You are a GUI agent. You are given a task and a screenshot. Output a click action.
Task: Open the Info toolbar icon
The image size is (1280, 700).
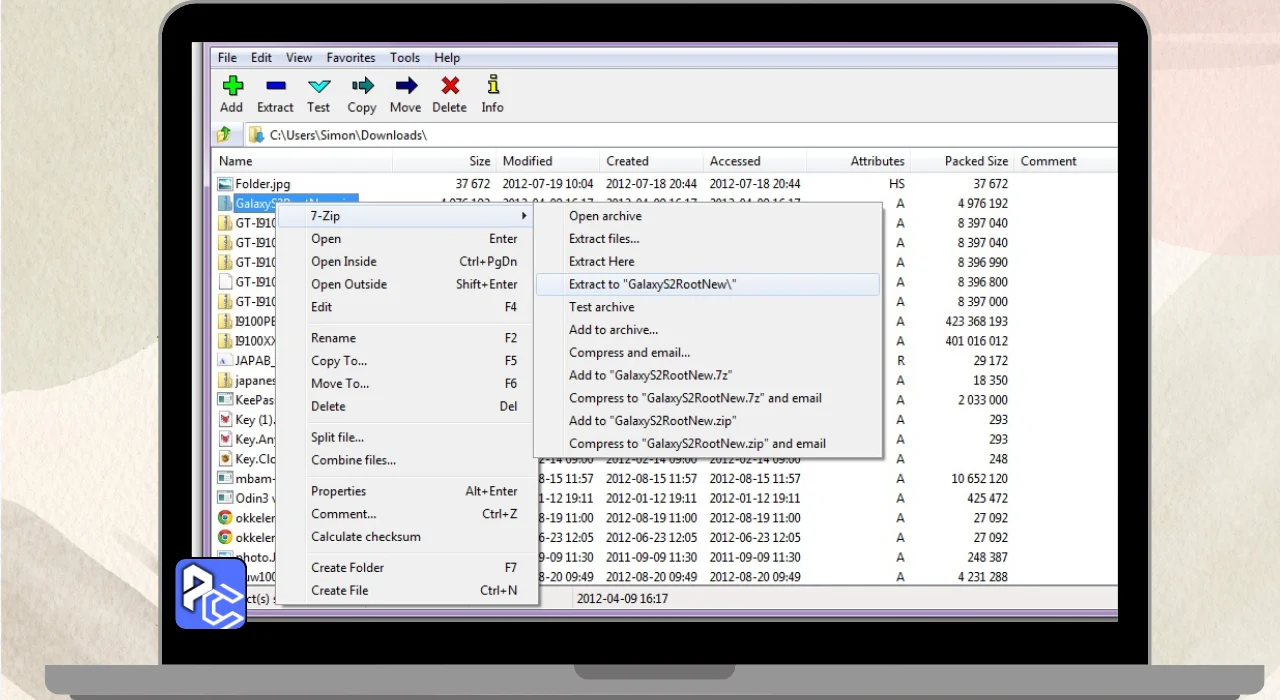[492, 86]
